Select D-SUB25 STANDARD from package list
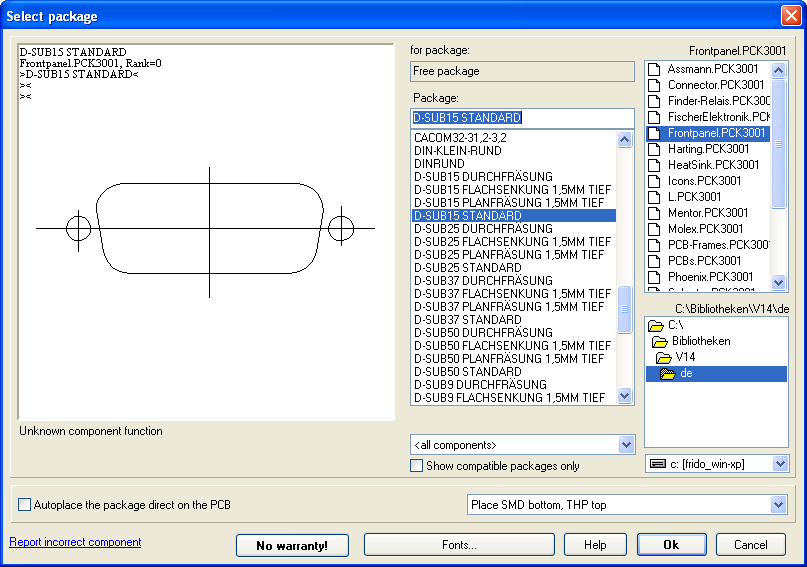 467,268
